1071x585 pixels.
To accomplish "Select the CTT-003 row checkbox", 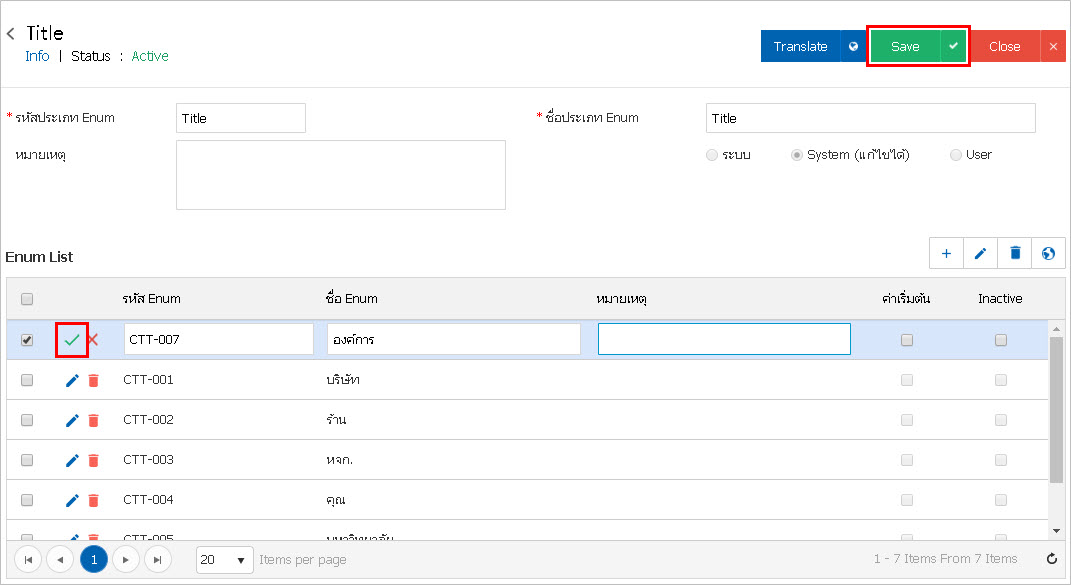I will tap(27, 460).
